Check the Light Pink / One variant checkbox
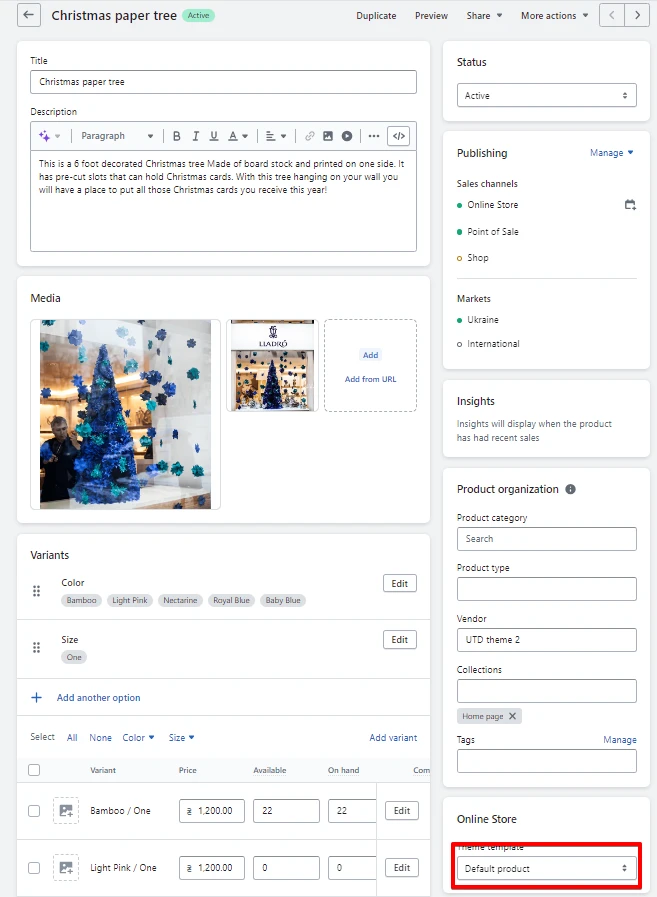 [x=34, y=868]
